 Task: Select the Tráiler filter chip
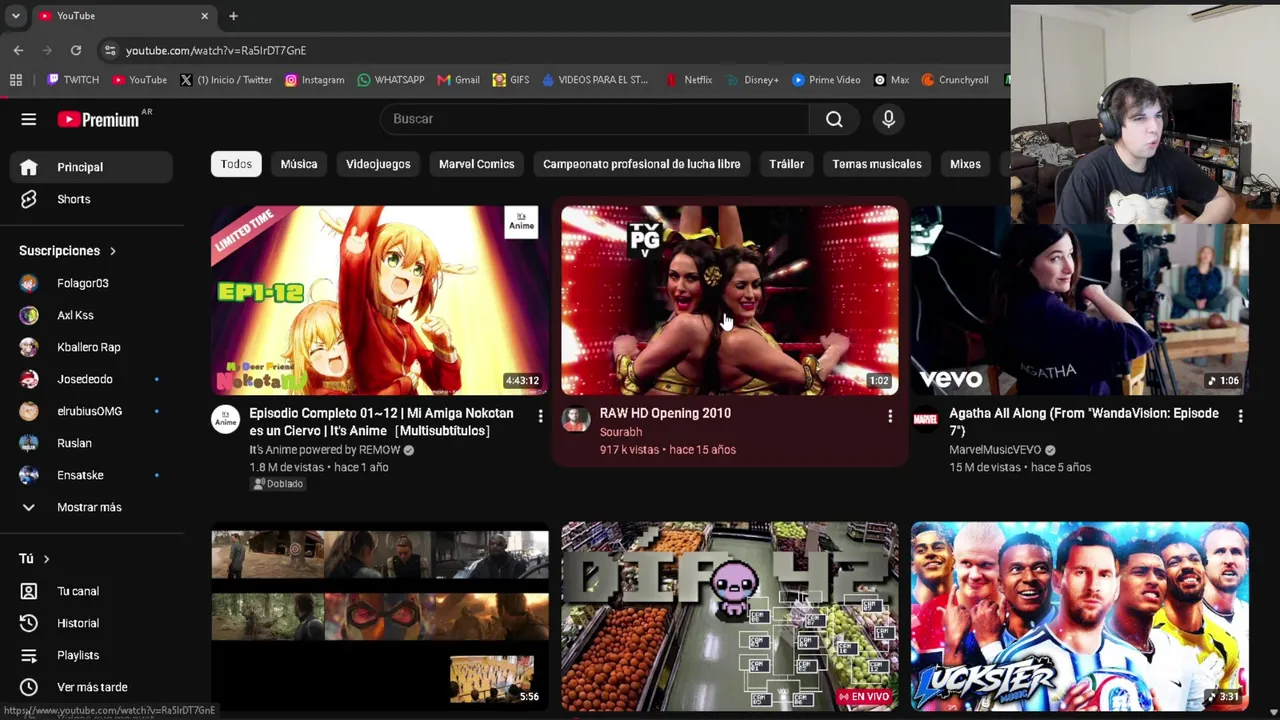point(787,164)
